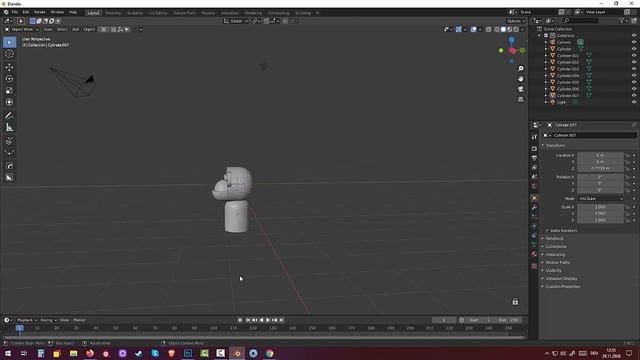
Task: Click the outliner search field
Action: tap(581, 20)
